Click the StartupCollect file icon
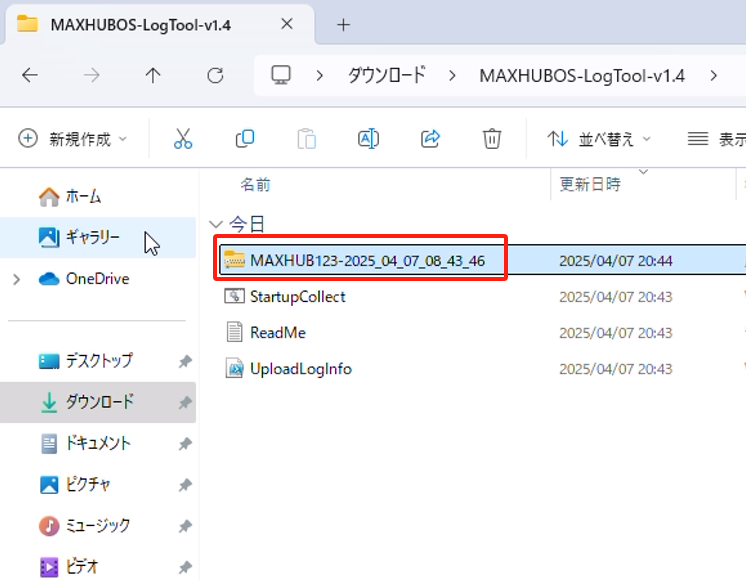The width and height of the screenshot is (746, 581). click(x=234, y=296)
